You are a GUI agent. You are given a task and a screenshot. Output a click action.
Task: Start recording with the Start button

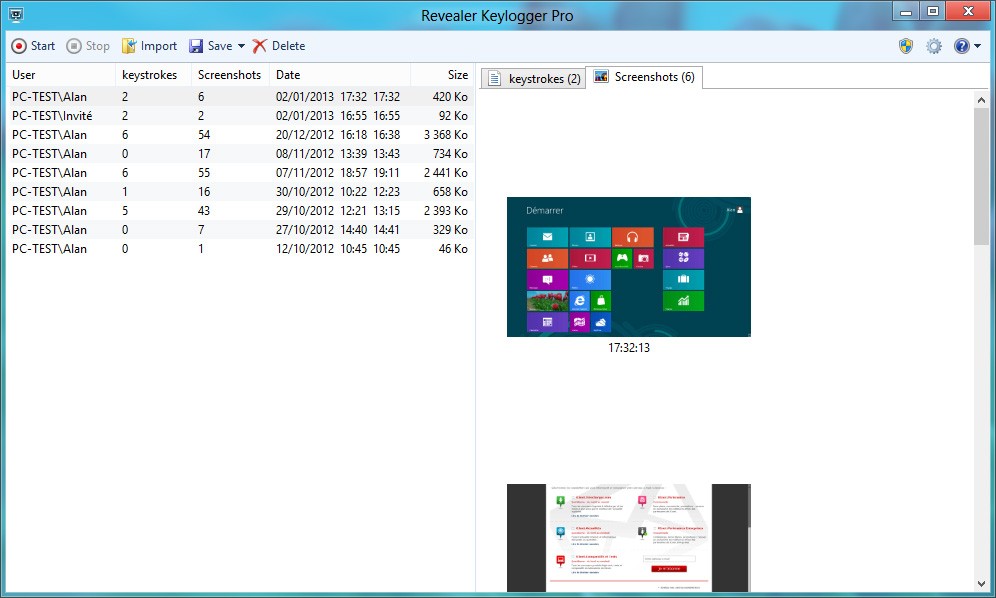coord(33,46)
